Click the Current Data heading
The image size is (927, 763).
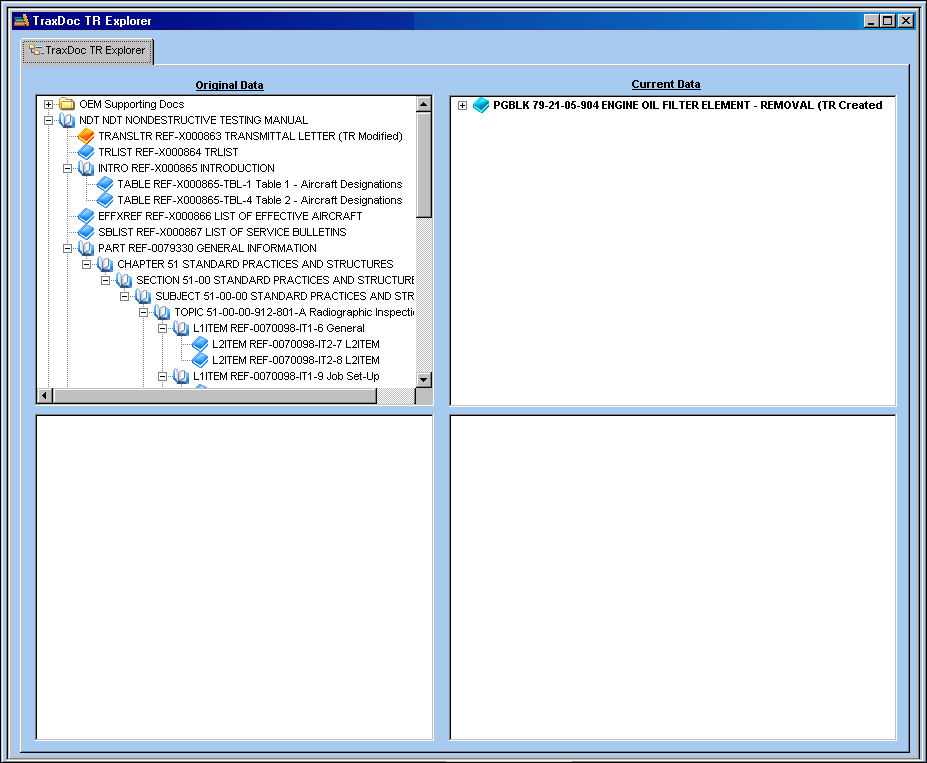pos(666,84)
